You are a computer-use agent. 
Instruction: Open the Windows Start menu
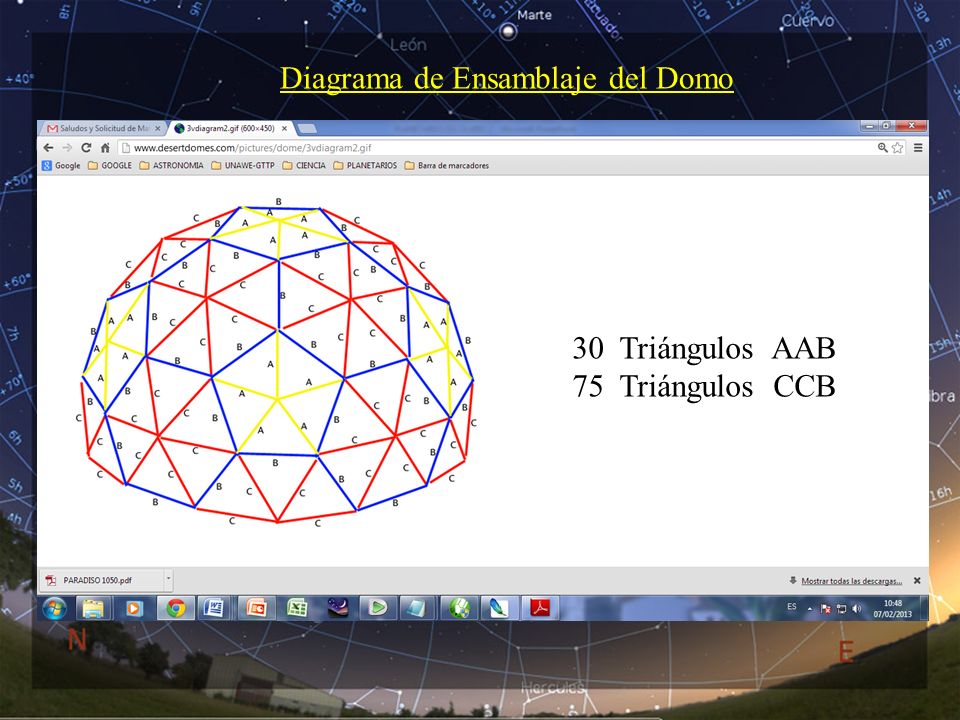click(x=54, y=608)
